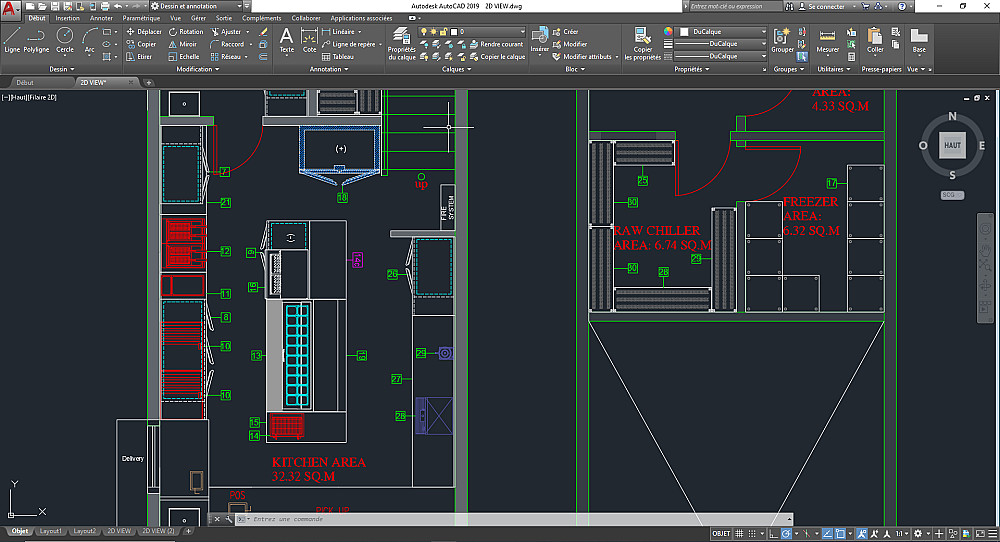The width and height of the screenshot is (1000, 542).
Task: Open the Insertion ribbon tab
Action: 68,18
